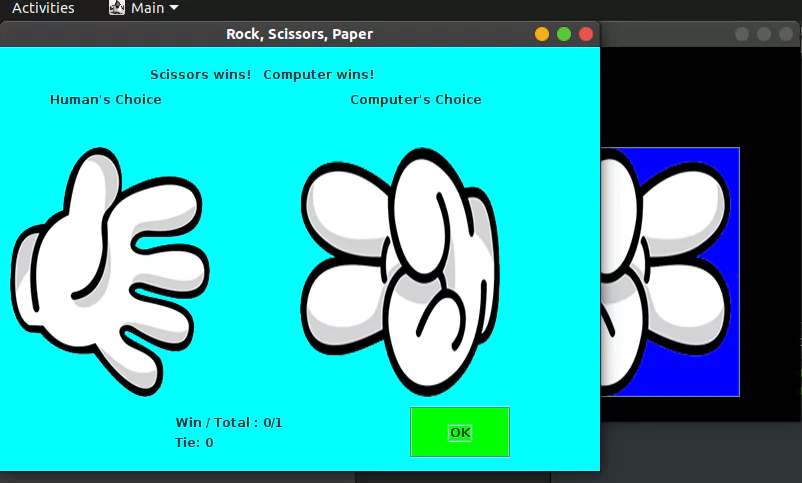
Task: Click the Rock, Scissors, Paper title bar
Action: pos(300,34)
